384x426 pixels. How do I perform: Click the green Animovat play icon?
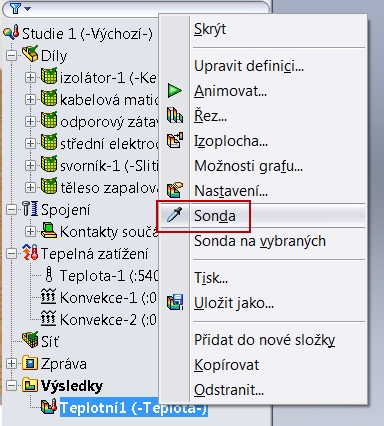point(175,91)
